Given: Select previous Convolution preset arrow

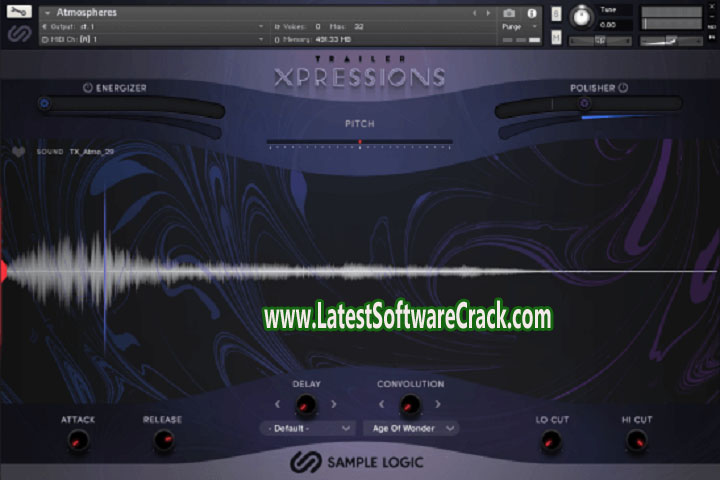Looking at the screenshot, I should click(x=382, y=404).
